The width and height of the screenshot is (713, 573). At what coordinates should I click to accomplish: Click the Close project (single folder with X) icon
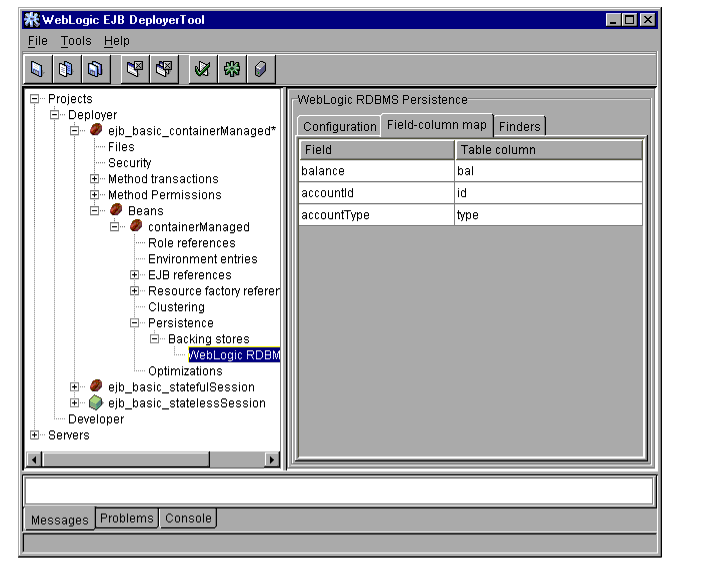point(135,69)
